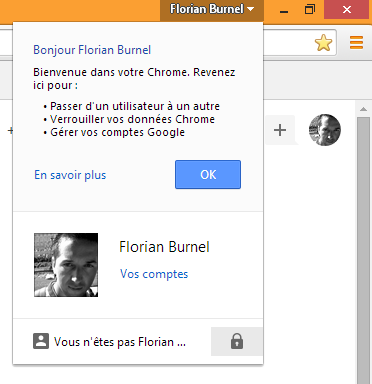The width and height of the screenshot is (372, 384).
Task: Bookmark this page with the star icon
Action: [323, 43]
